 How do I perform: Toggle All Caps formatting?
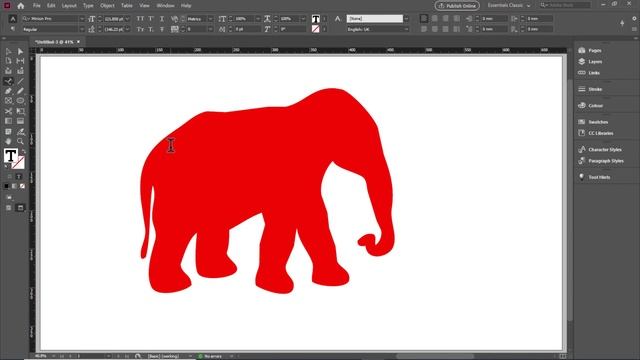pyautogui.click(x=140, y=19)
